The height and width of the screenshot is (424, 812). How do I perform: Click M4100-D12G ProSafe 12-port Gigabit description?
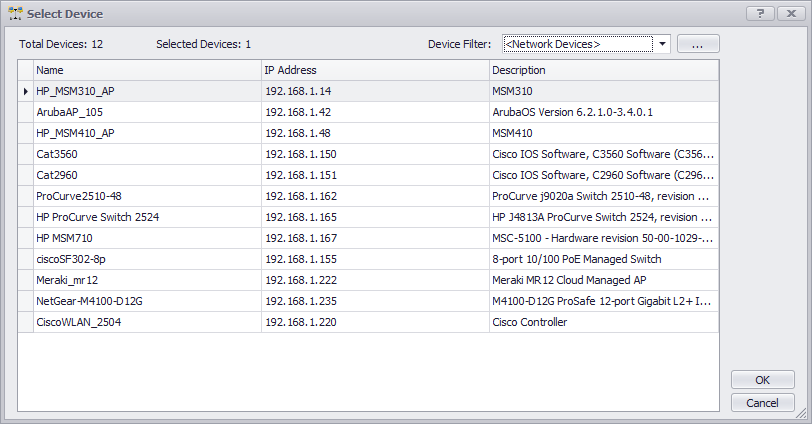coord(604,301)
